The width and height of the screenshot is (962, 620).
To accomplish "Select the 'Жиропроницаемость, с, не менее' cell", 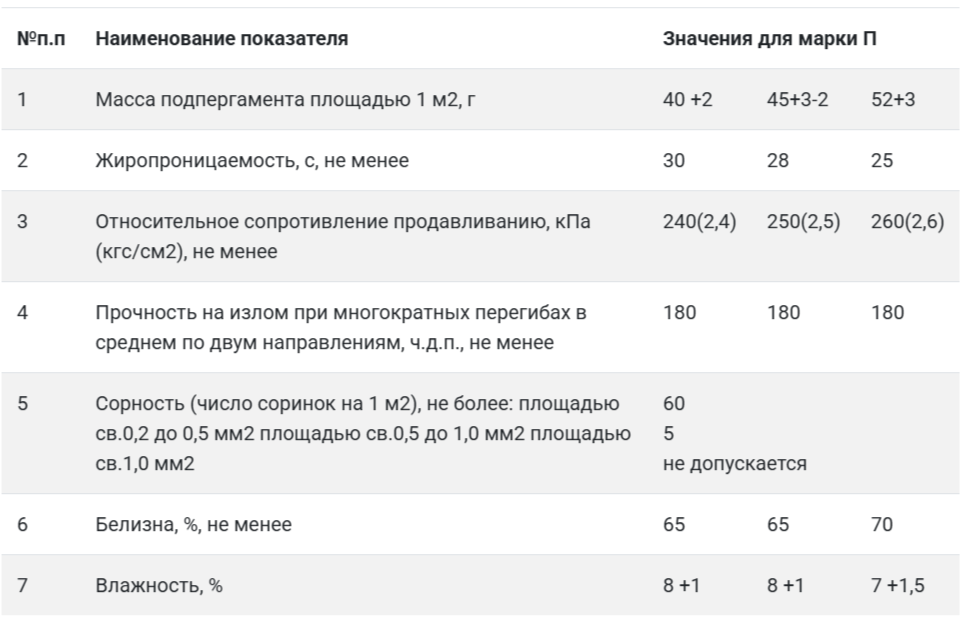I will coord(252,160).
